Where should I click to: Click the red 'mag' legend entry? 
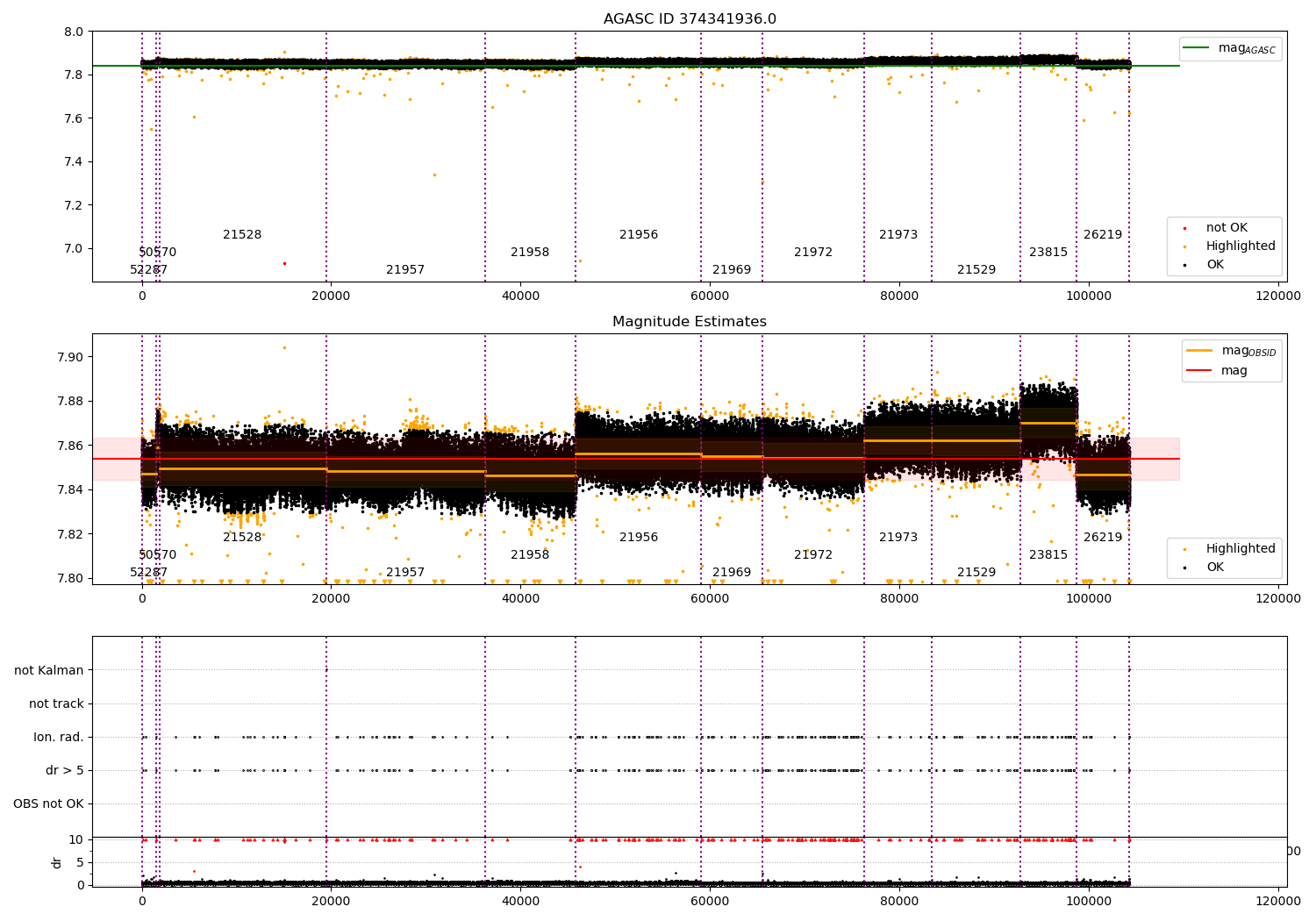[1218, 371]
